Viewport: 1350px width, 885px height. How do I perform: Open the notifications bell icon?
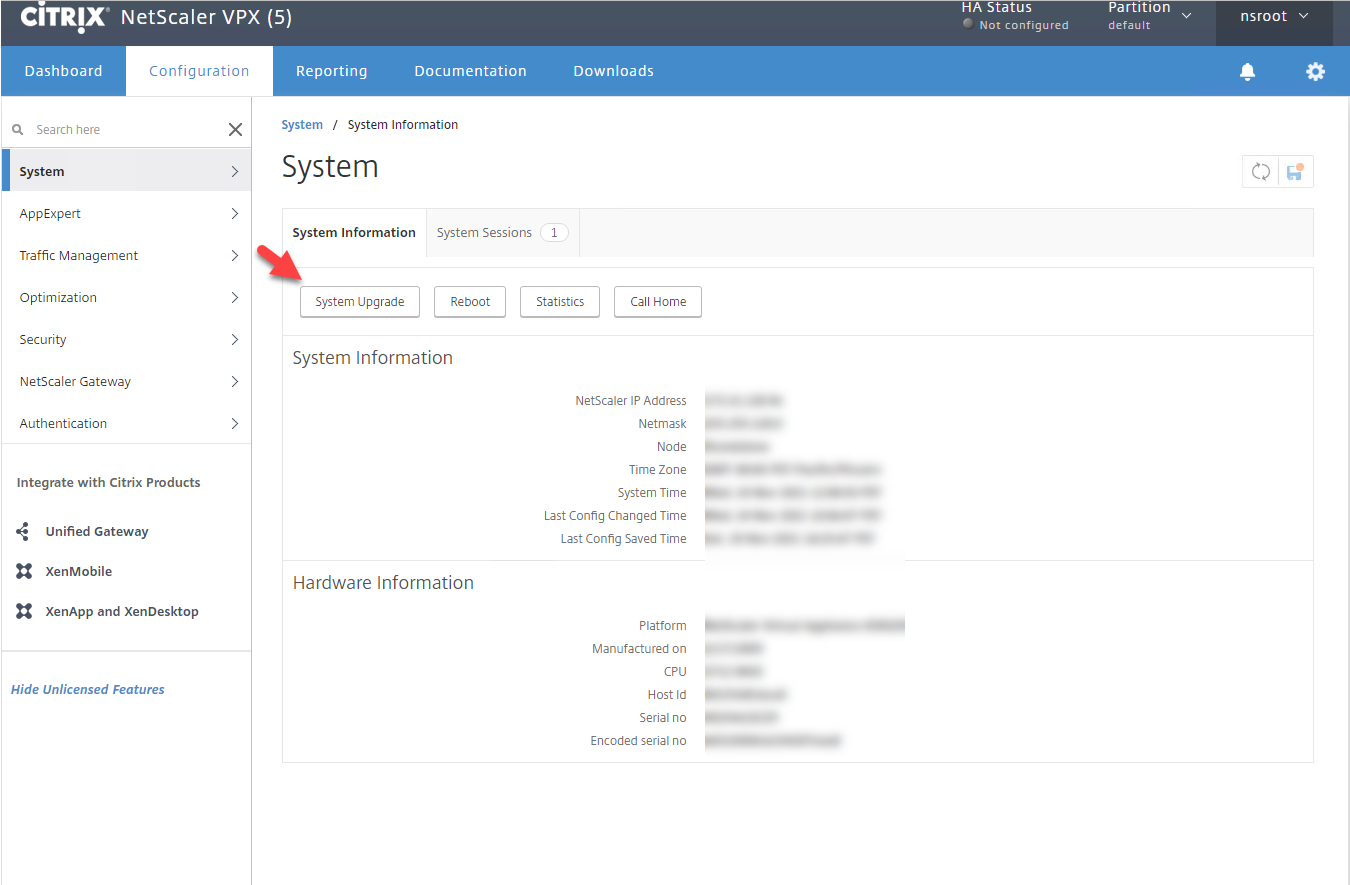pyautogui.click(x=1247, y=71)
